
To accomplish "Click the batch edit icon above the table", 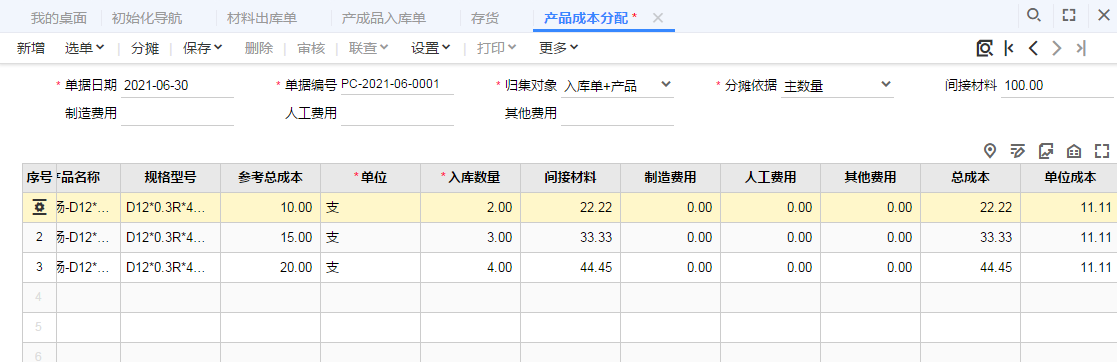I will point(1018,150).
